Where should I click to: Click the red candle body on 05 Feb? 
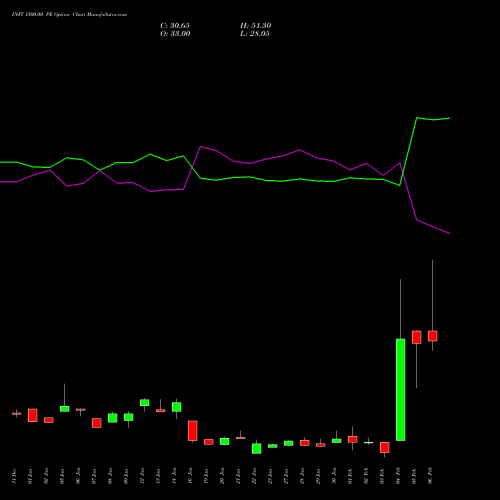[417, 337]
